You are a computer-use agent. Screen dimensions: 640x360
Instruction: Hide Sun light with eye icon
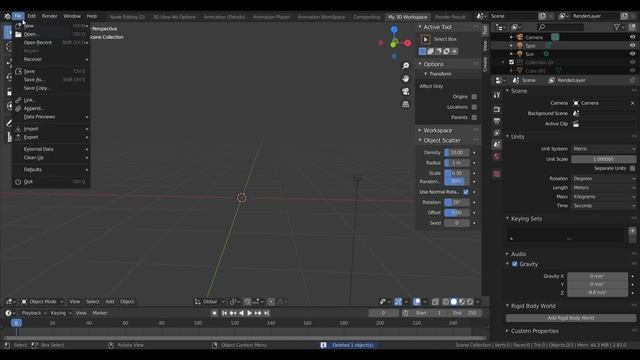[x=632, y=54]
